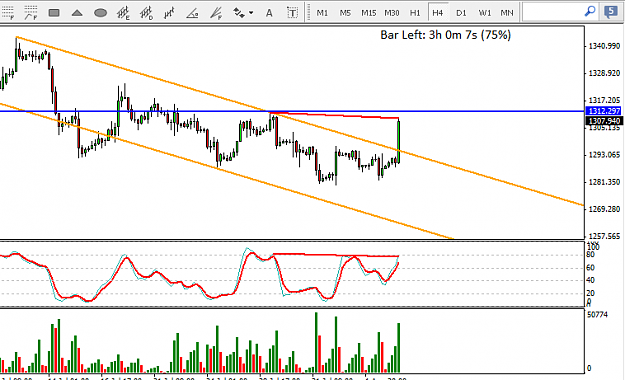The width and height of the screenshot is (625, 380).
Task: Switch chart to M30 timeframe
Action: pos(391,13)
